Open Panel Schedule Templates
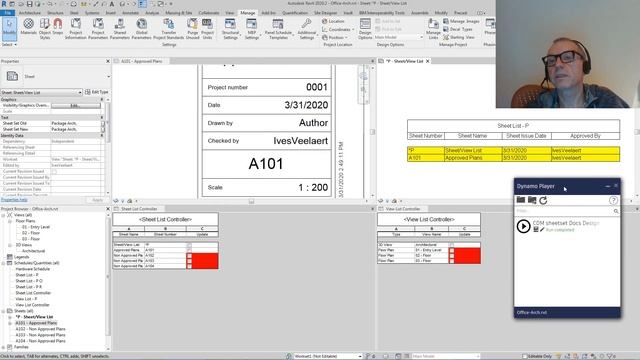The height and width of the screenshot is (360, 640). (278, 28)
